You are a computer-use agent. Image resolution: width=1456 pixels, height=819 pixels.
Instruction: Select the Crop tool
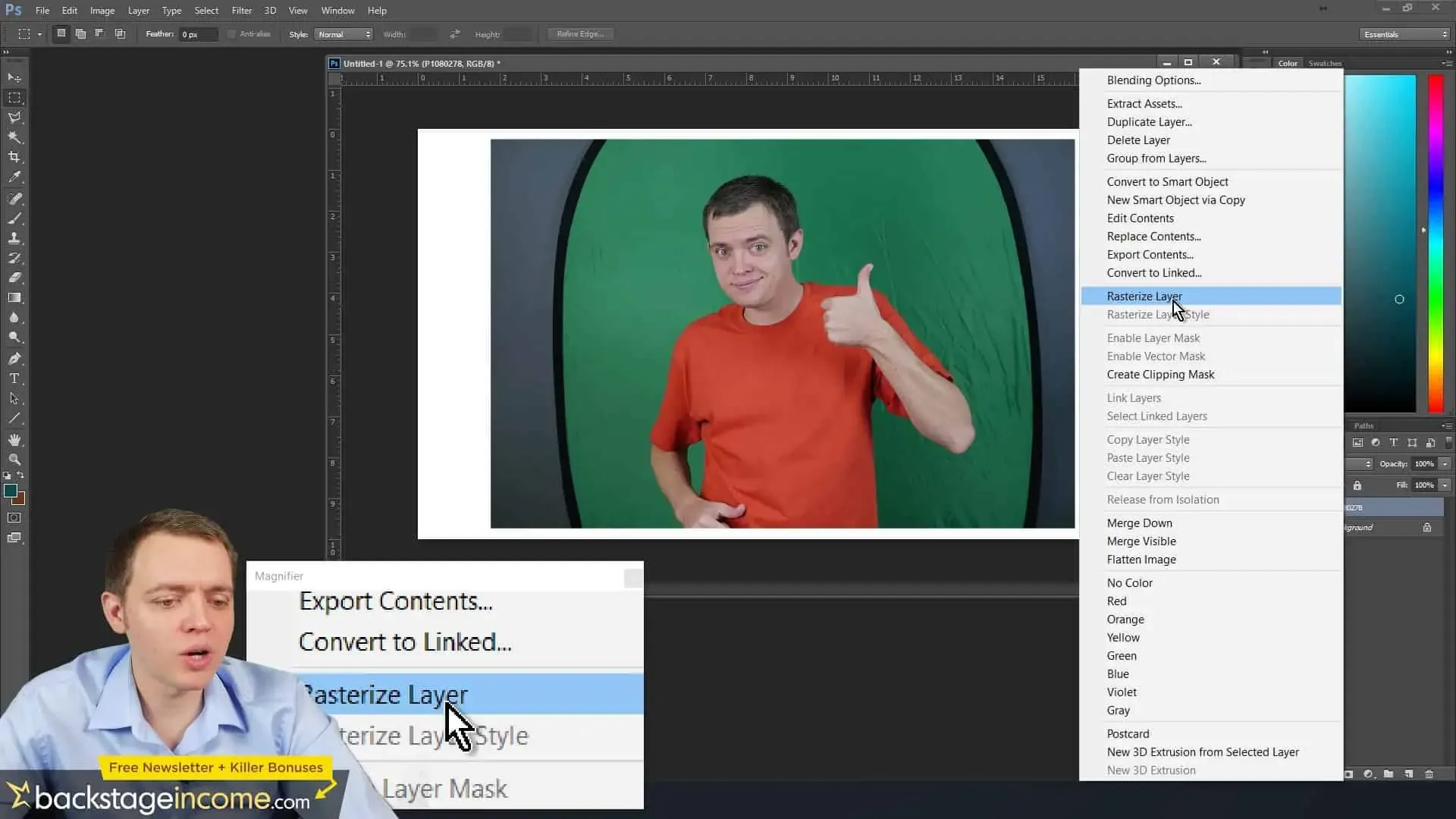pos(15,157)
